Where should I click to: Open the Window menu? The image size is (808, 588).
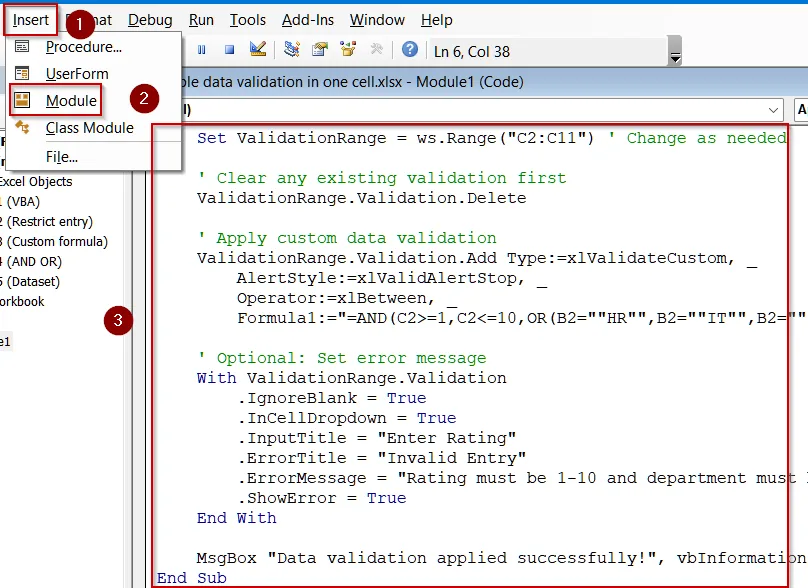point(377,20)
